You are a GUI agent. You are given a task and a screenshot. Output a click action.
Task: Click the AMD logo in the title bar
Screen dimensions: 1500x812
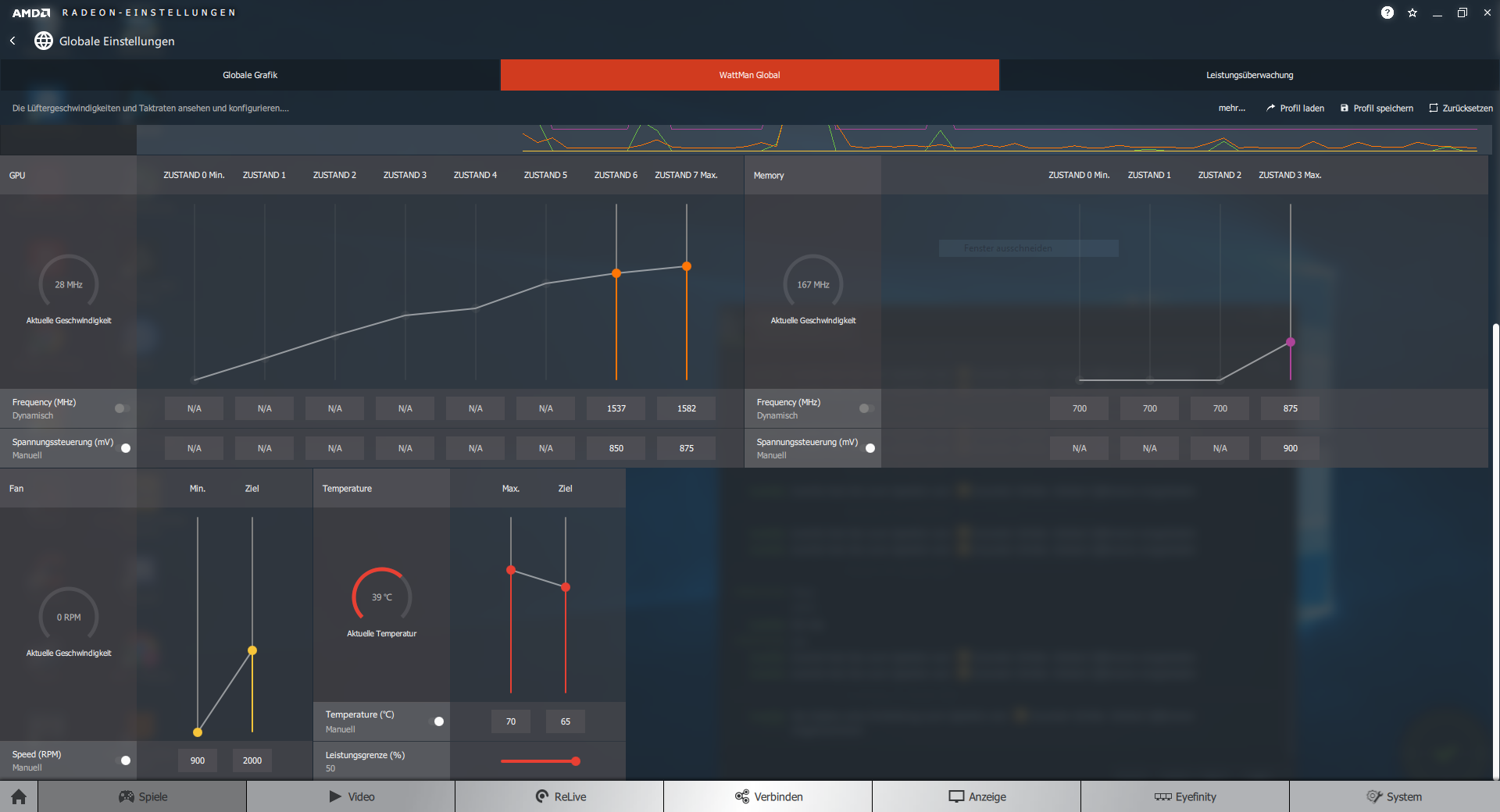point(31,12)
